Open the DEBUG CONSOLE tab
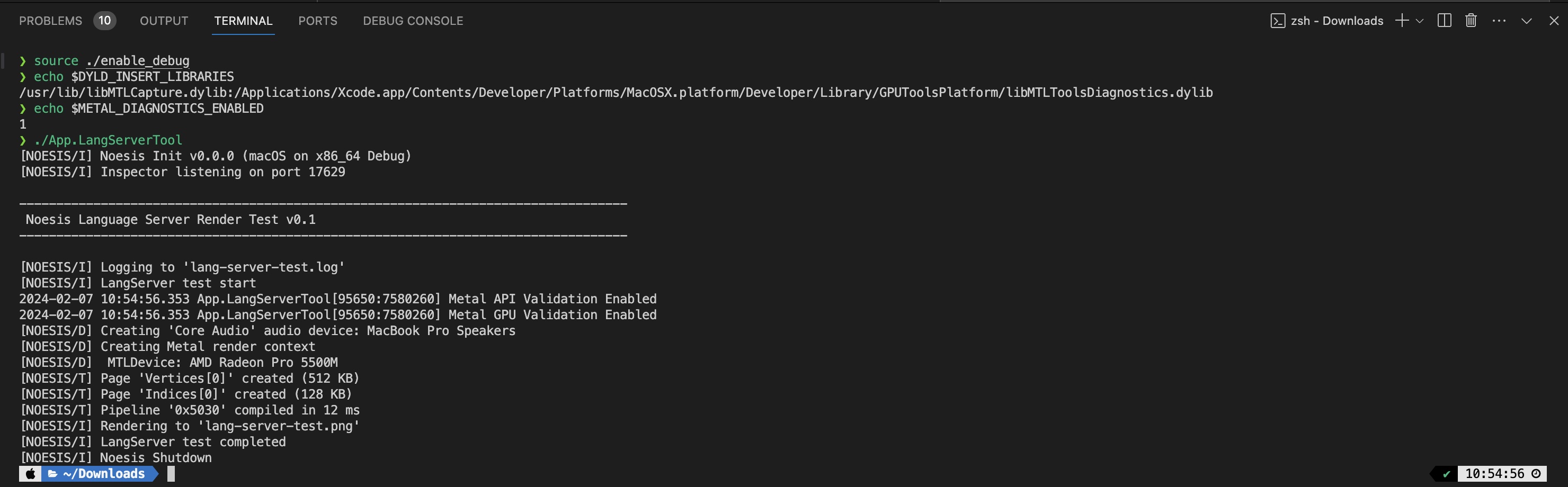This screenshot has height=487, width=1568. click(413, 21)
